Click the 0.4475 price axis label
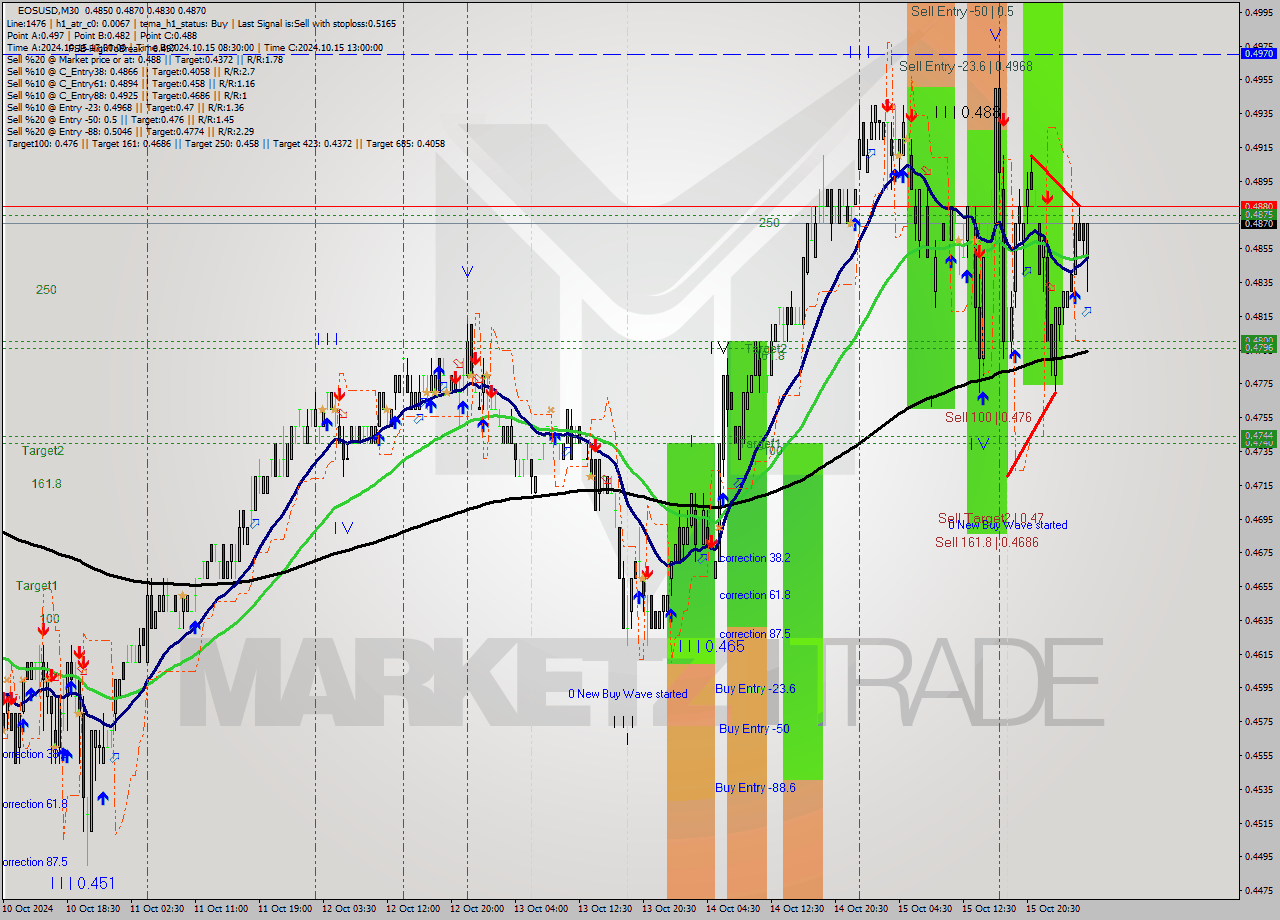1280x920 pixels. 1257,890
